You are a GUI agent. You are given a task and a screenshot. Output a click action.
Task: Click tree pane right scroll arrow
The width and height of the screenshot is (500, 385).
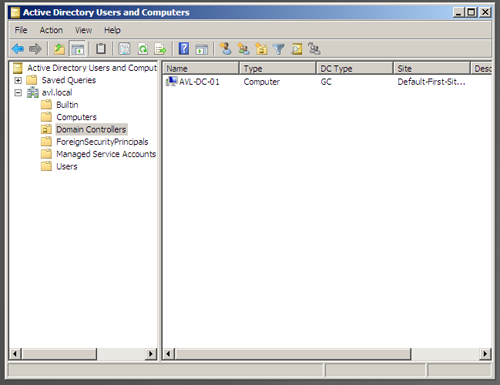pos(151,354)
